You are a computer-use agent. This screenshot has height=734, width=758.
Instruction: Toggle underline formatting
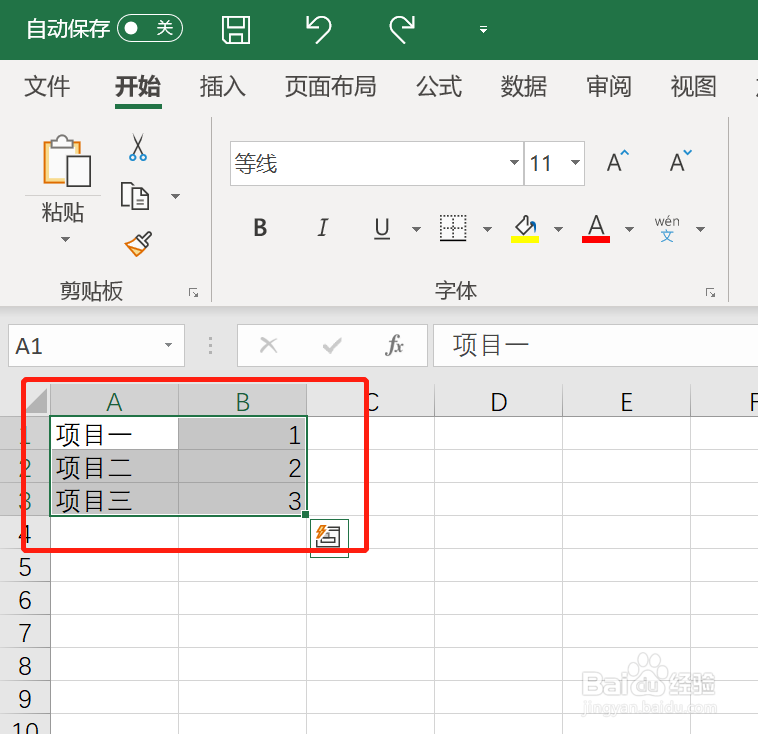pyautogui.click(x=382, y=229)
